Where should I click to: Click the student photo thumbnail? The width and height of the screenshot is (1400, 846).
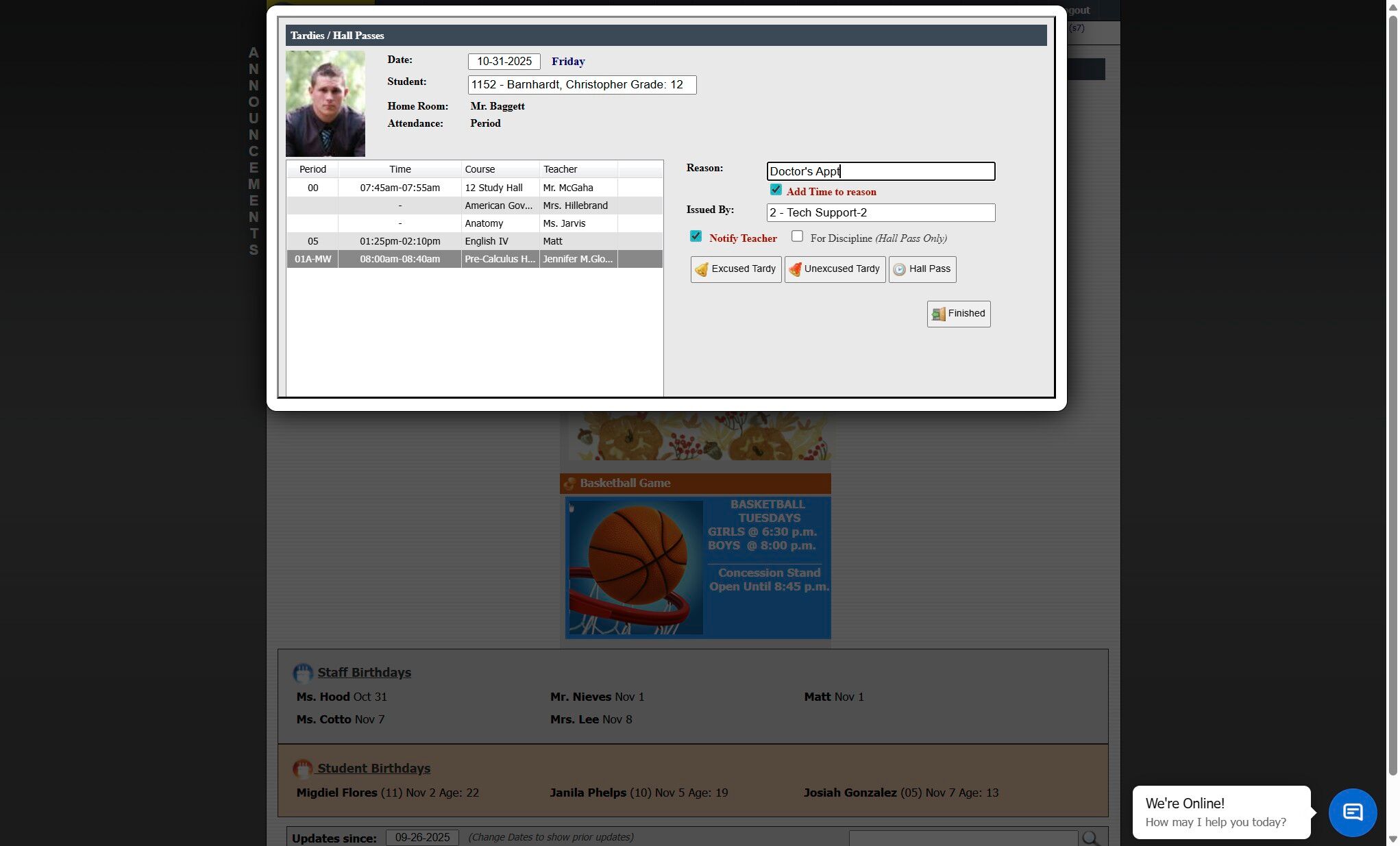325,103
